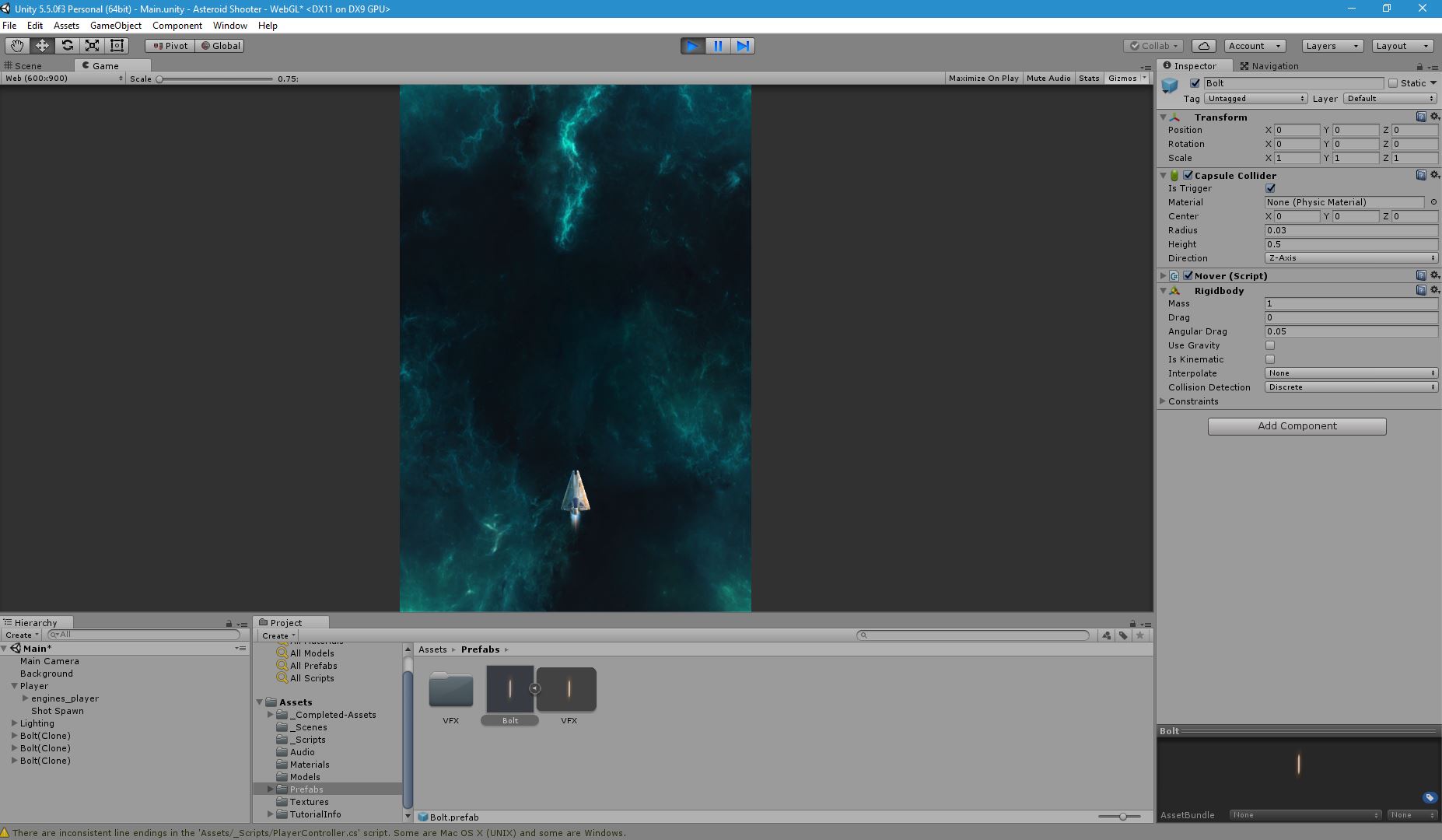Open Tag dropdown
This screenshot has height=840, width=1442.
(x=1255, y=99)
